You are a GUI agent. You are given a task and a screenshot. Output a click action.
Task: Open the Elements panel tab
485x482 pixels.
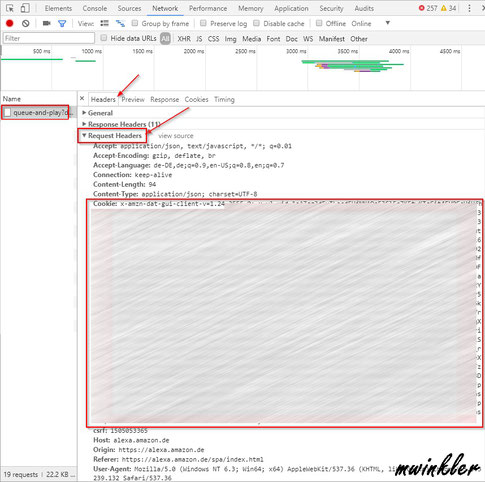click(x=58, y=8)
